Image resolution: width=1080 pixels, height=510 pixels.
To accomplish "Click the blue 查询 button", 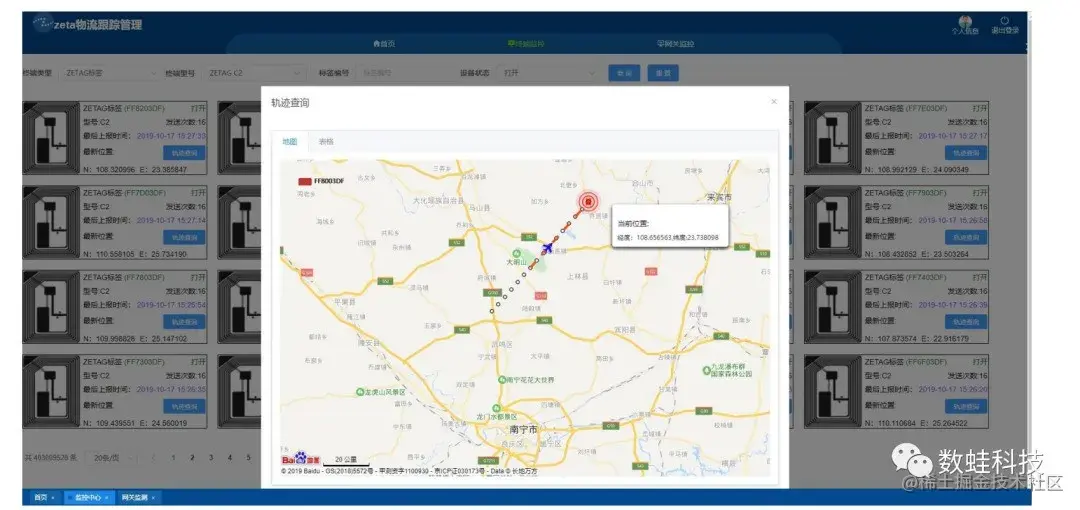I will coord(624,73).
